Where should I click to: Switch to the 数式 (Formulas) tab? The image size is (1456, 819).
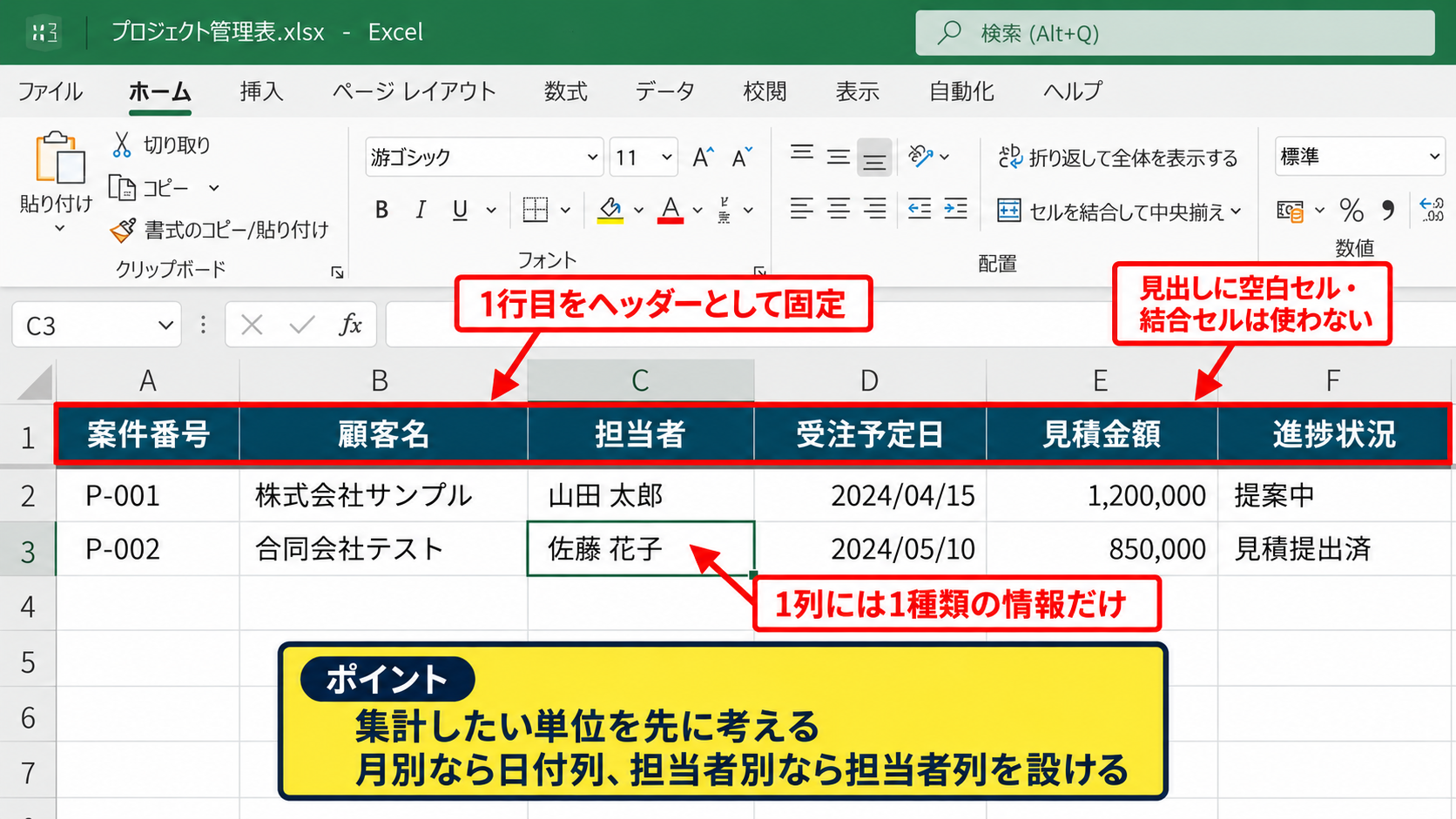tap(566, 91)
